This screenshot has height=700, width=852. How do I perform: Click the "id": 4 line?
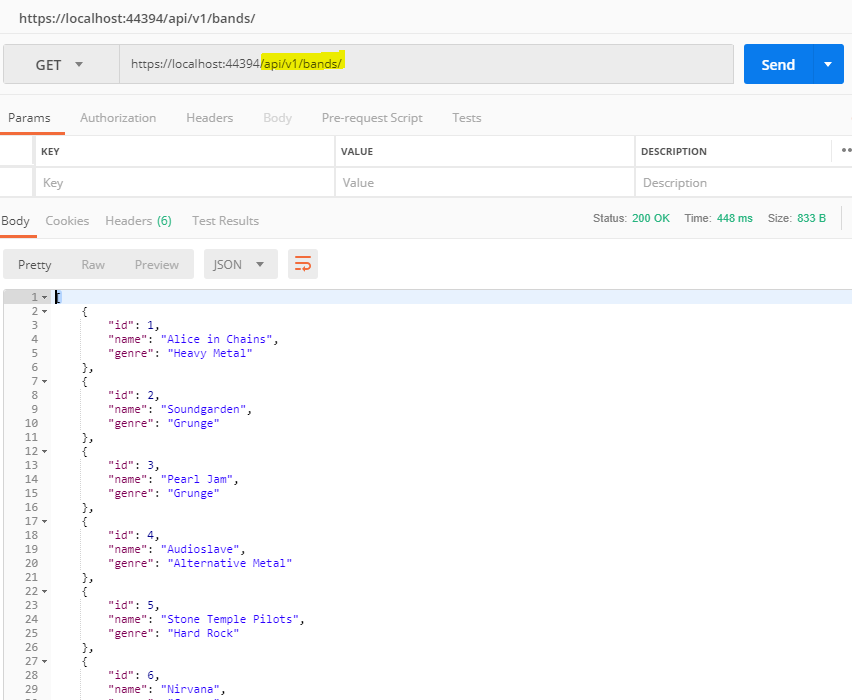(134, 535)
